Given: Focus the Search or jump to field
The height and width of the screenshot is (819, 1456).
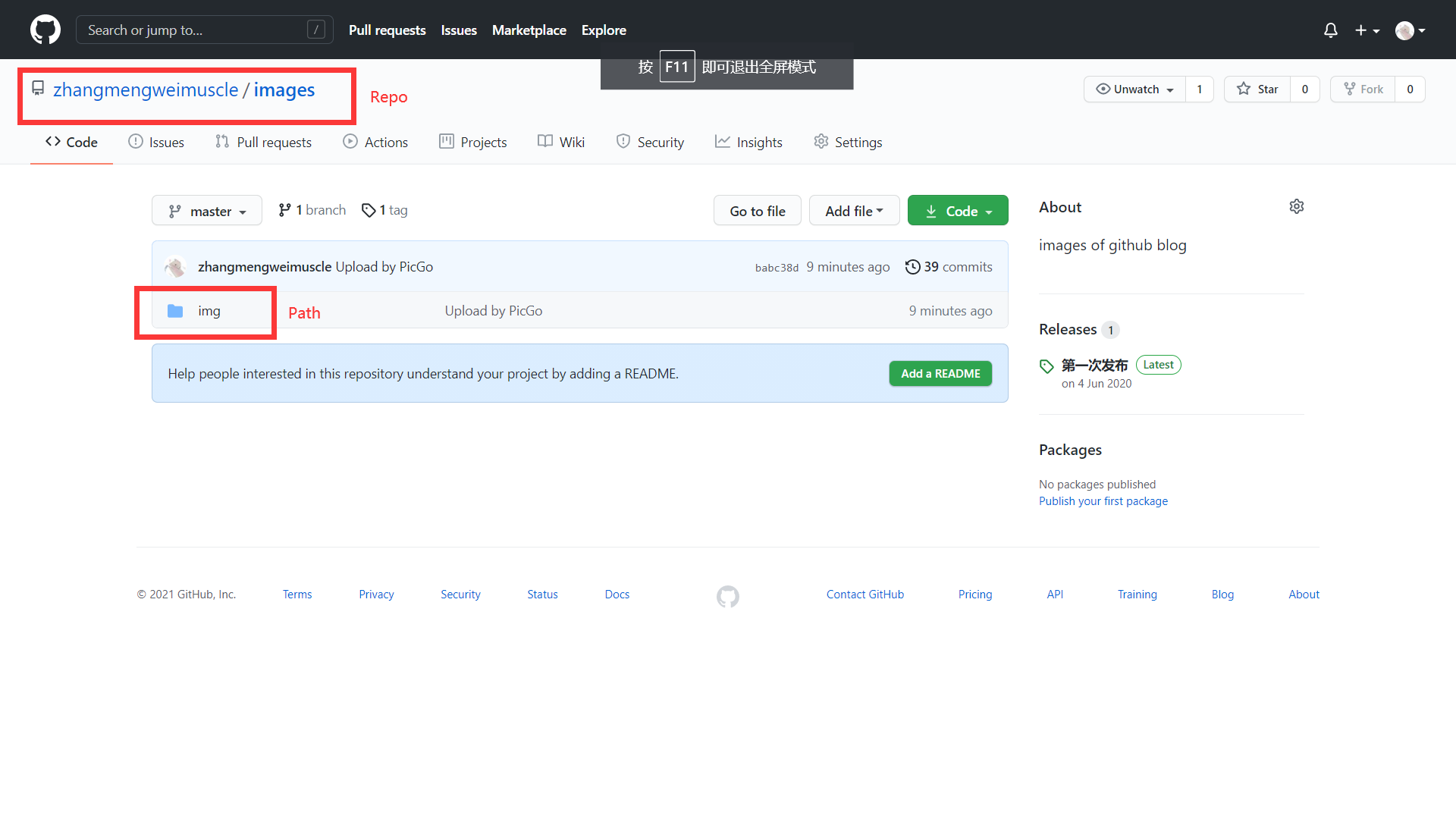Looking at the screenshot, I should click(x=205, y=30).
